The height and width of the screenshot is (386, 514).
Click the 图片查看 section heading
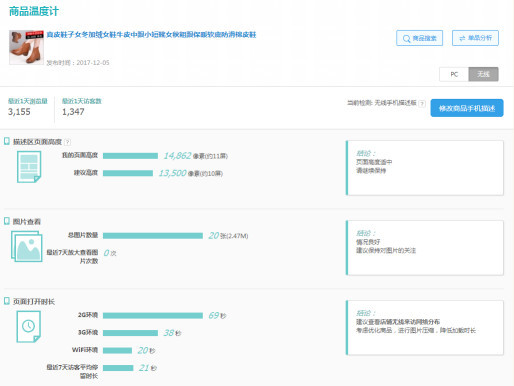(x=27, y=222)
